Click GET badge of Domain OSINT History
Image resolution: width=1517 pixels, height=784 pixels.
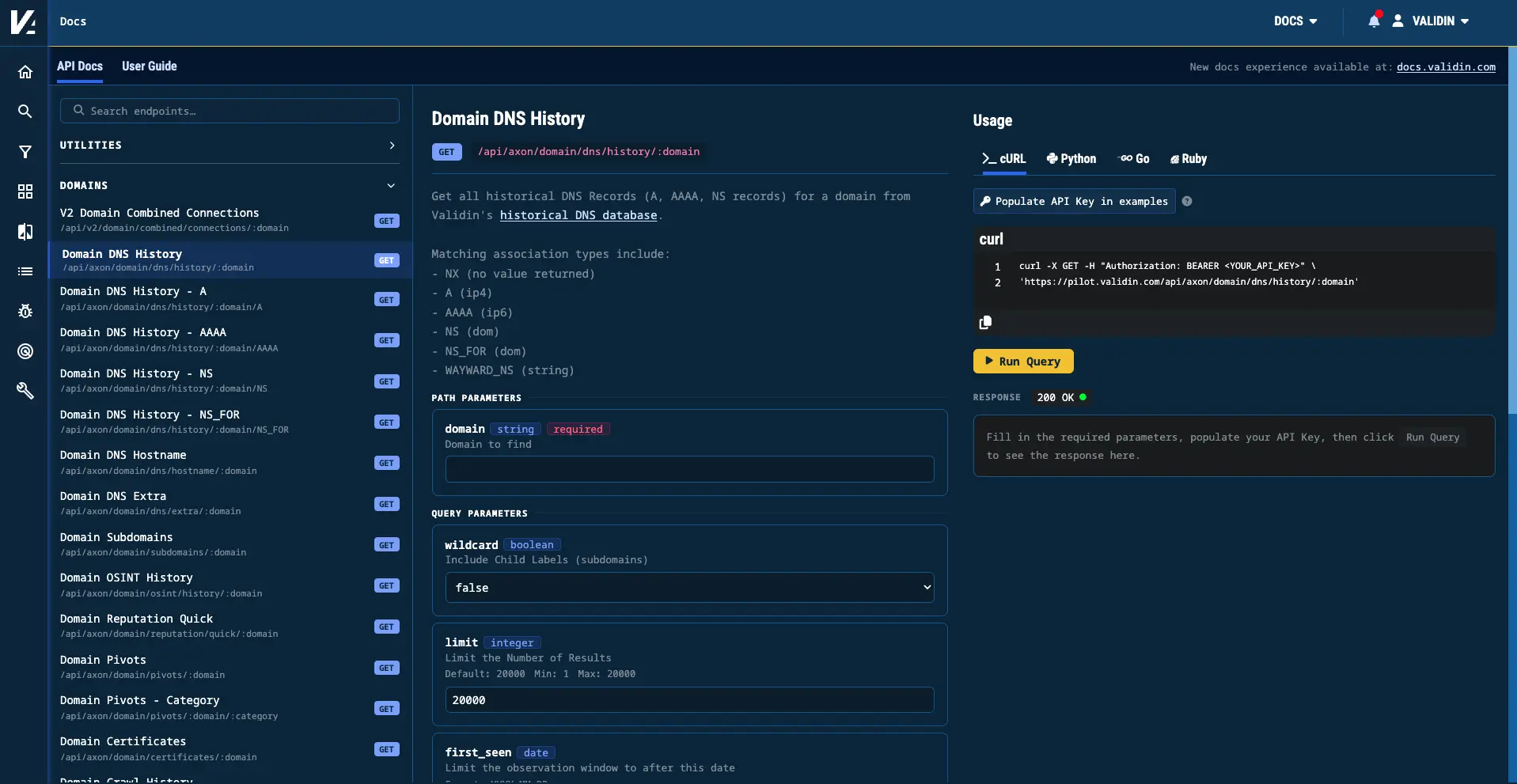[386, 585]
